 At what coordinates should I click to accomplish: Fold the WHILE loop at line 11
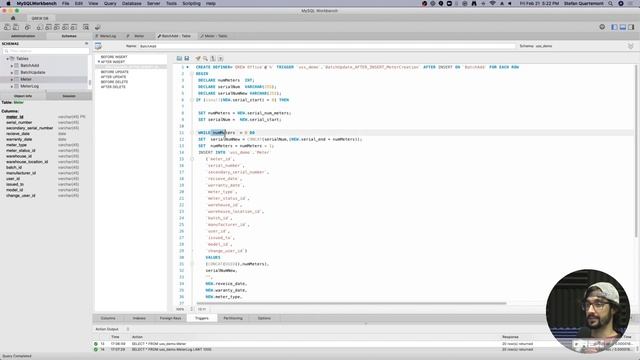point(192,133)
